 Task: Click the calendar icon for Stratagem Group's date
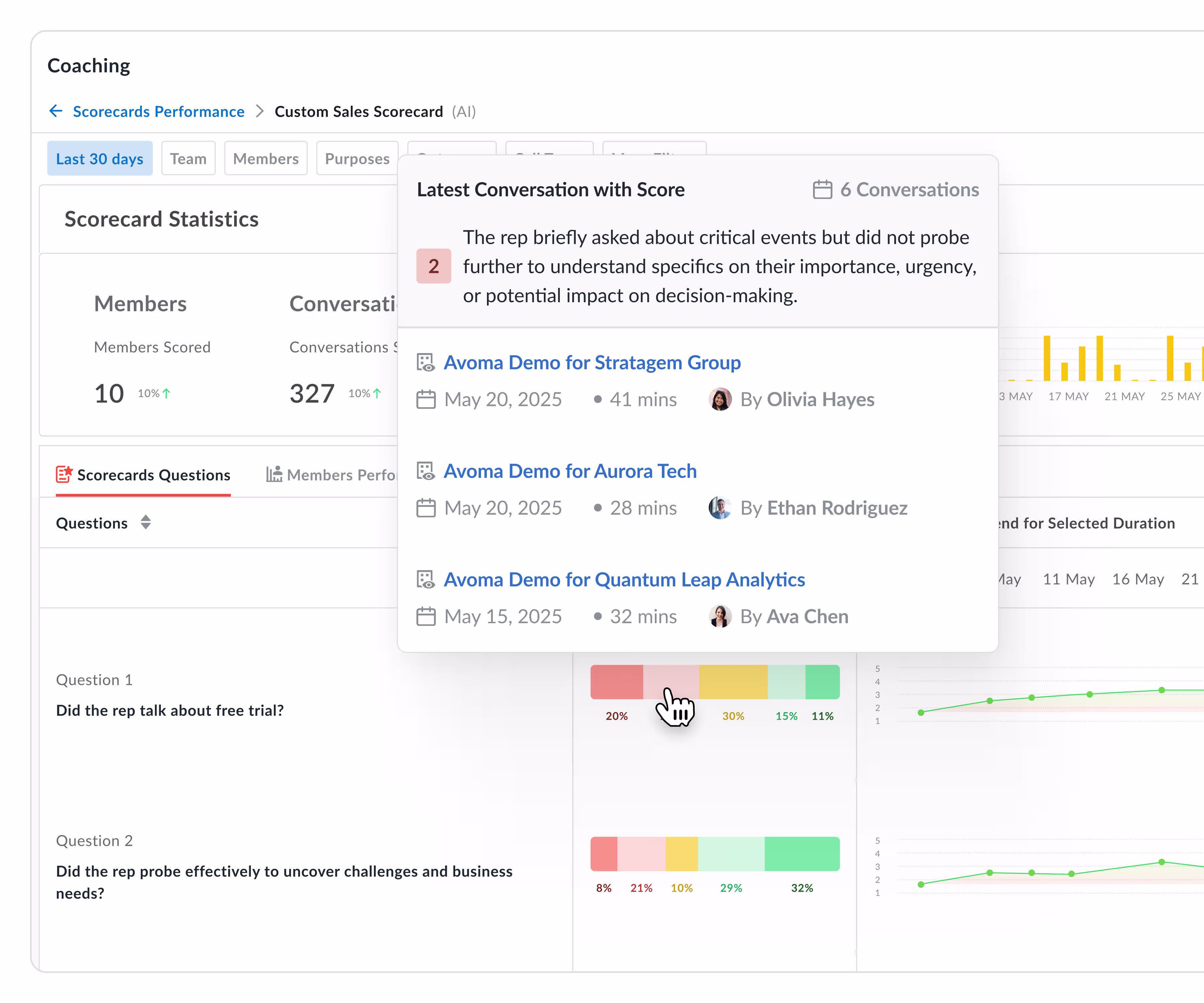pos(426,400)
